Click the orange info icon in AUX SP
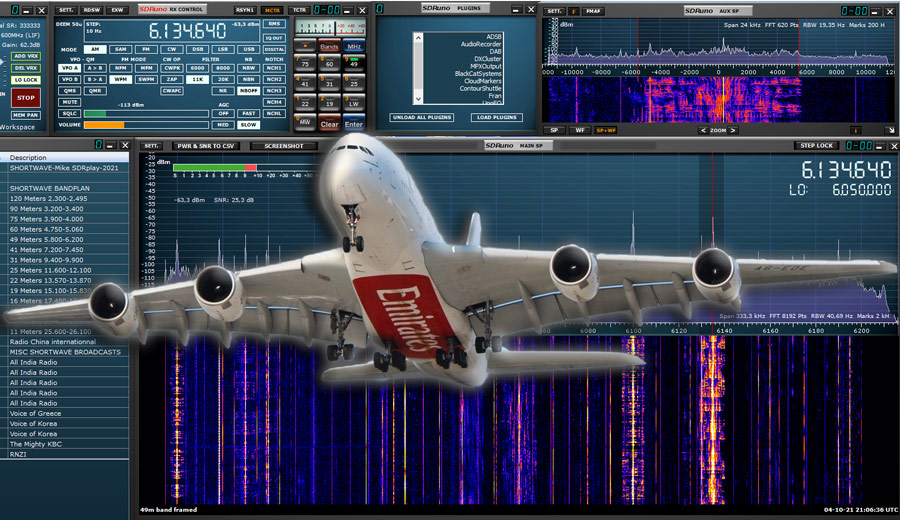 pyautogui.click(x=855, y=130)
